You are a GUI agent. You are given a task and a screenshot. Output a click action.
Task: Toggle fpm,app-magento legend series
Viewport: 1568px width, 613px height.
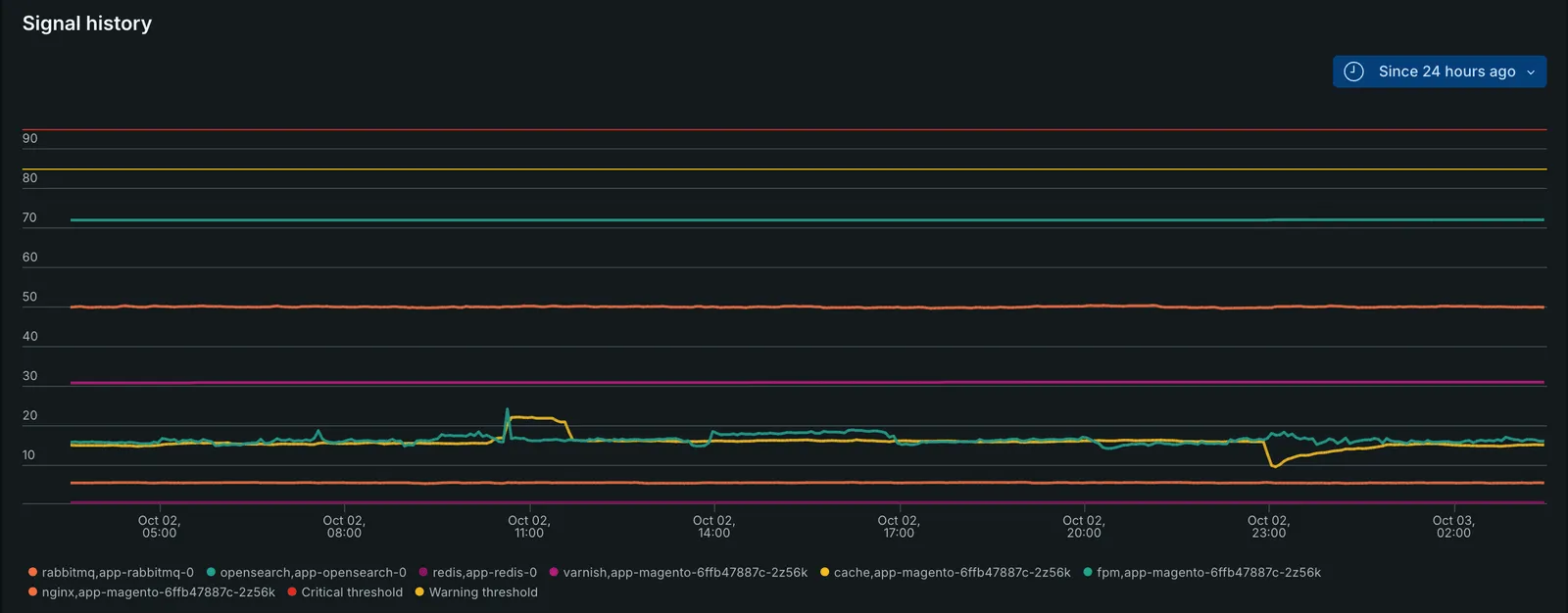pyautogui.click(x=1201, y=573)
